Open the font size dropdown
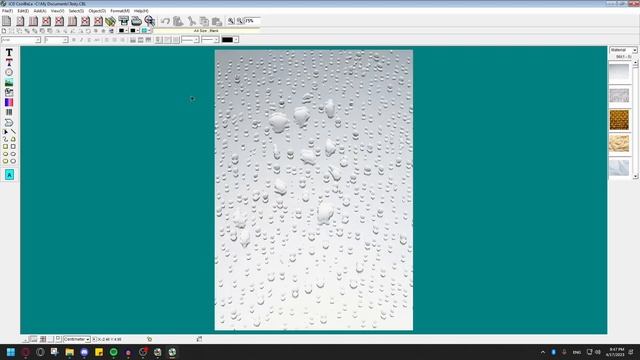 pos(65,40)
